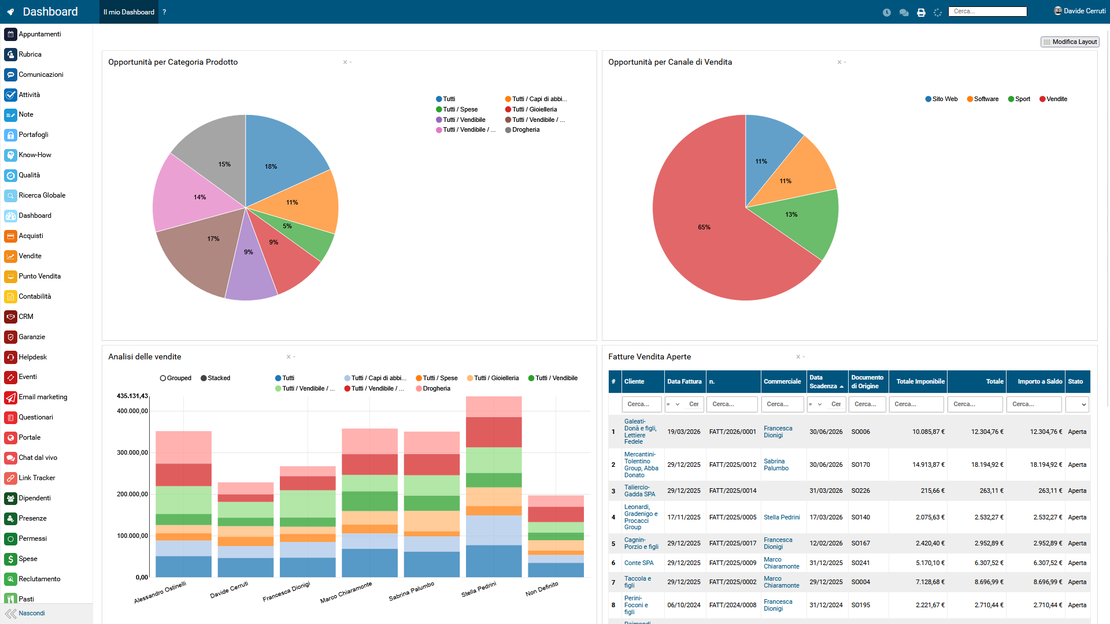This screenshot has width=1110, height=624.
Task: Open Presenze in the sidebar
Action: 25,518
